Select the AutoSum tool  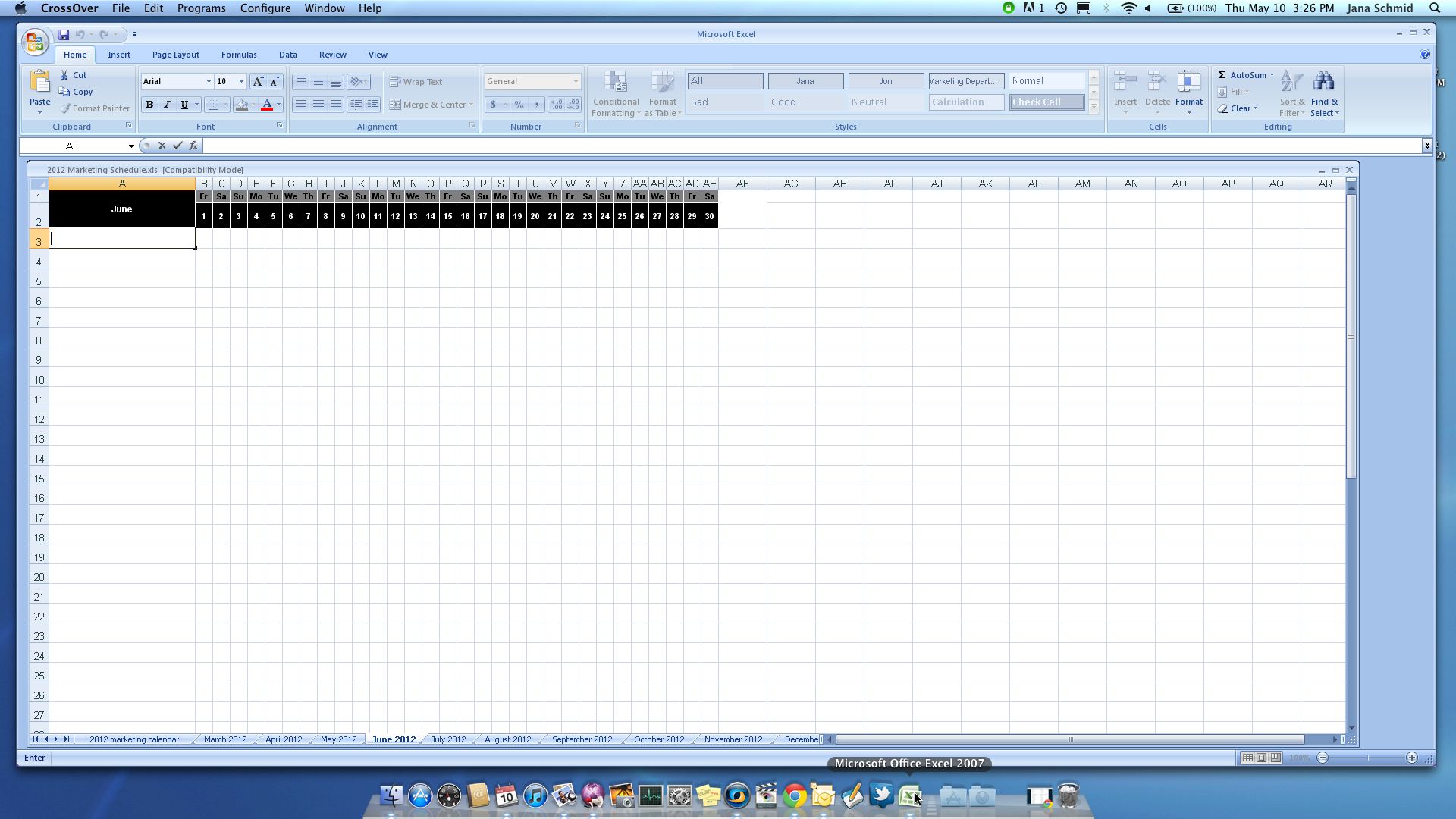coord(1244,75)
